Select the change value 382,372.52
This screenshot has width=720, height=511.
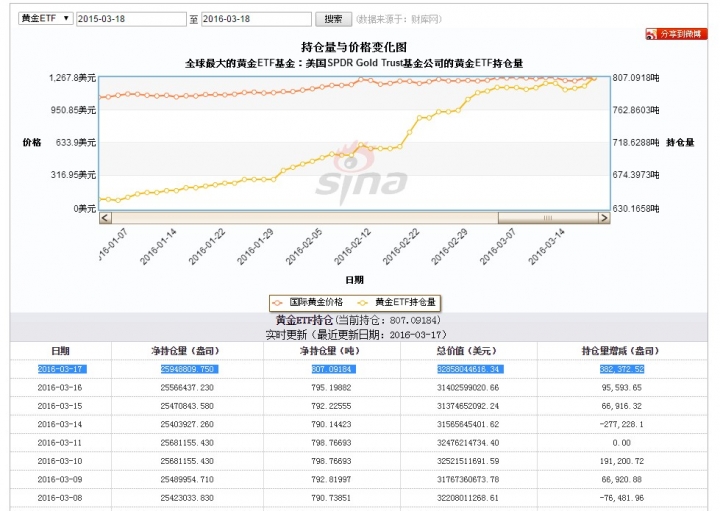click(622, 369)
